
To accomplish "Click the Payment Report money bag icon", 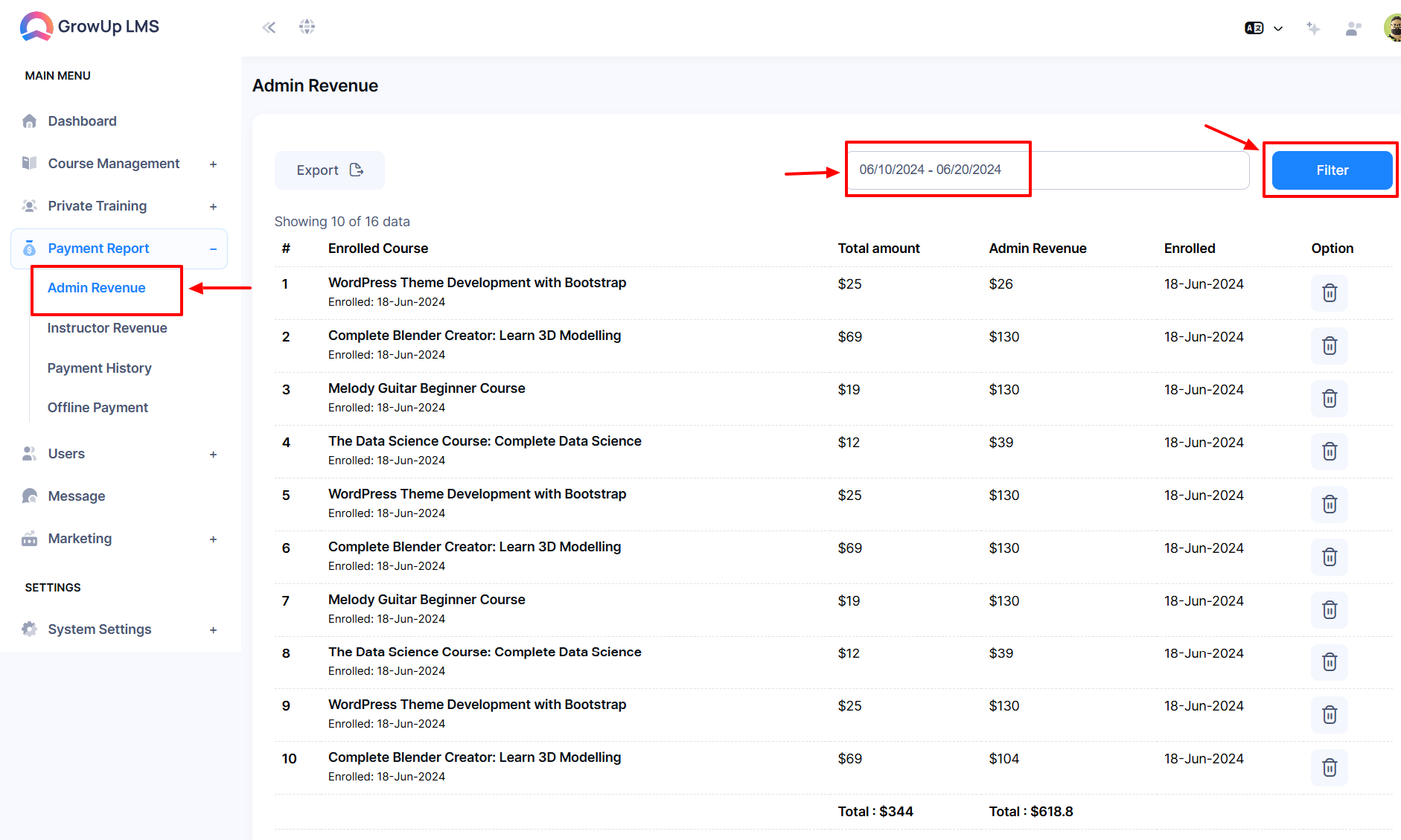I will click(29, 249).
